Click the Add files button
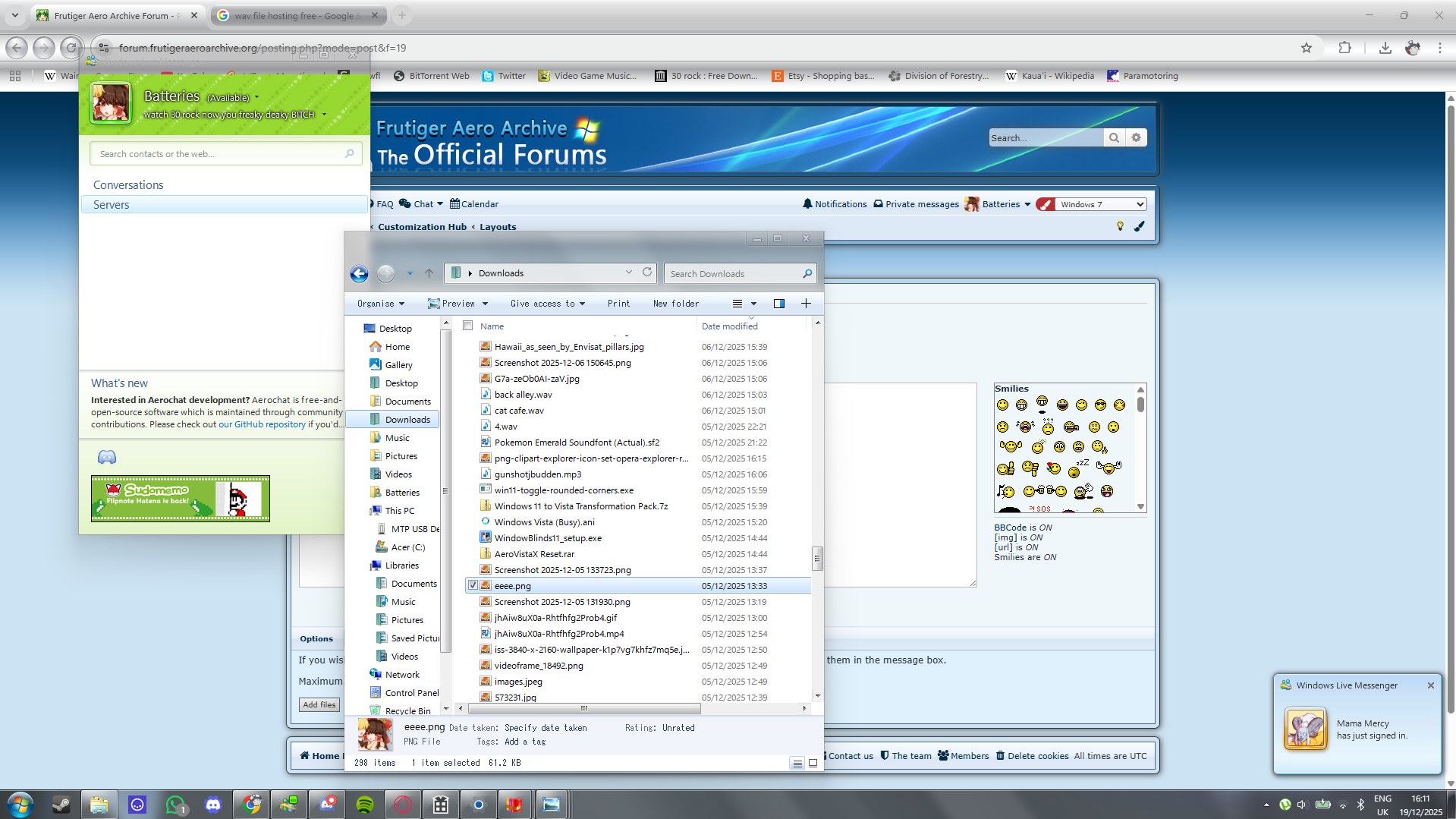 [319, 704]
